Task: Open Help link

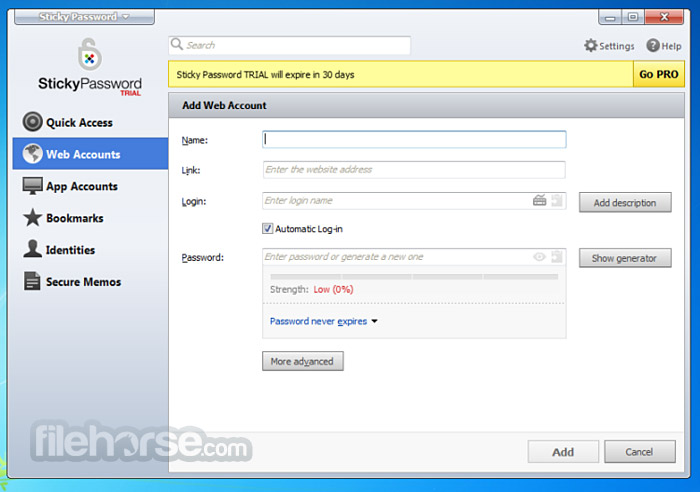Action: pos(664,46)
